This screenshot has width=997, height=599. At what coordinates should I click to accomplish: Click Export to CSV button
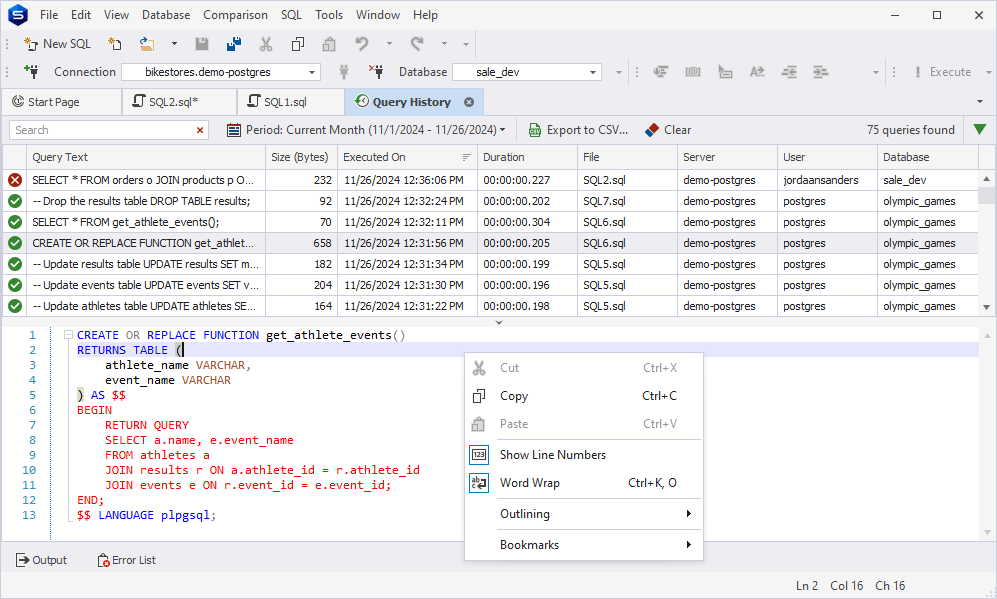coord(578,130)
